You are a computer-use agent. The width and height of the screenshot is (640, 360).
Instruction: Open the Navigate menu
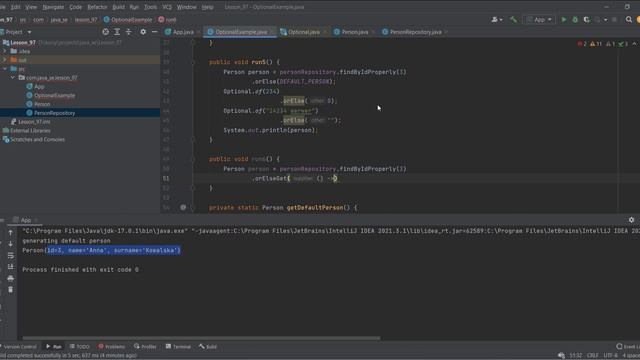[53, 7]
